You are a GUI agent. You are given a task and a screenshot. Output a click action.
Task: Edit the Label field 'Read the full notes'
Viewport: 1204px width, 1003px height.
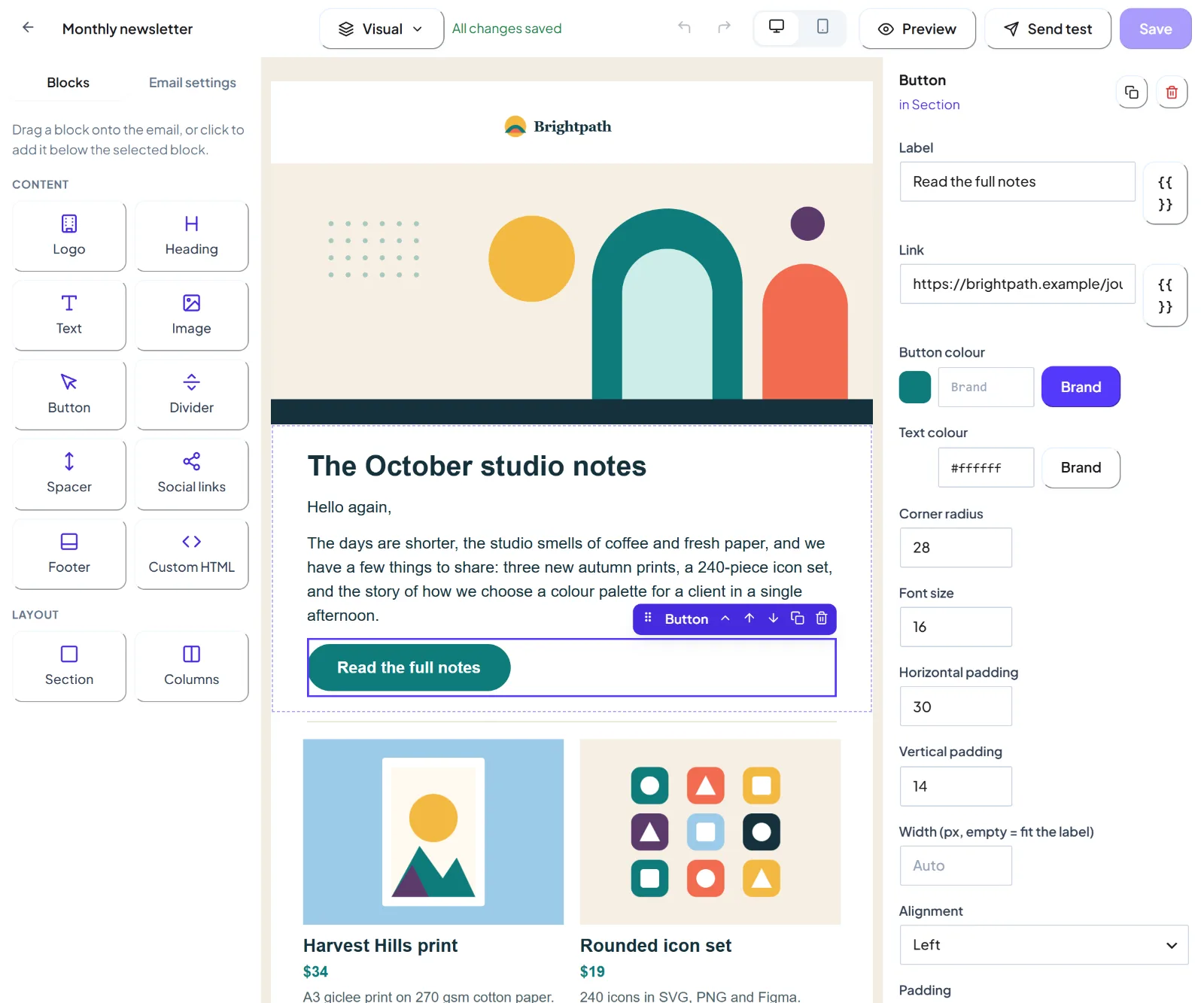1017,181
